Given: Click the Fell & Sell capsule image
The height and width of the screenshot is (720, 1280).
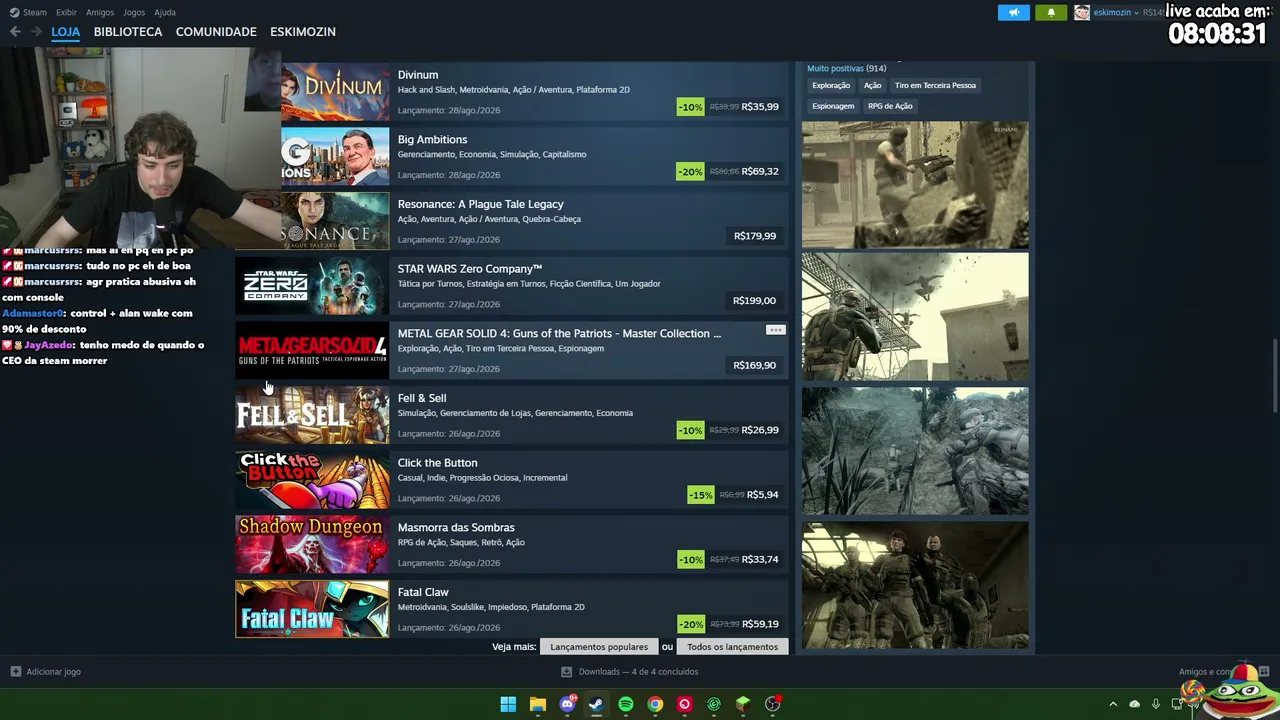Looking at the screenshot, I should click(x=312, y=415).
